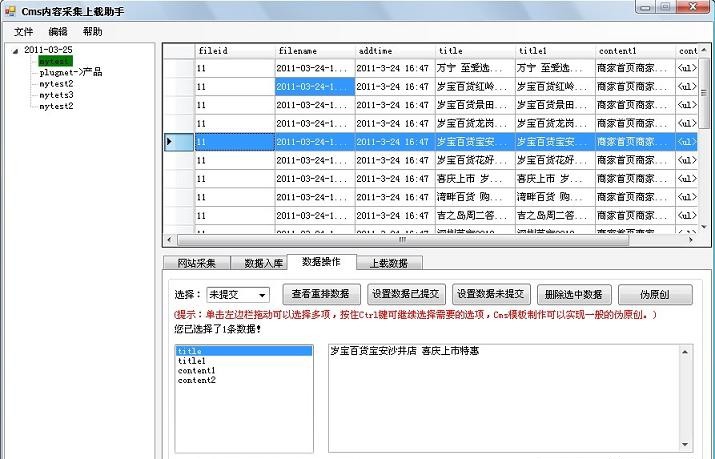The image size is (715, 459).
Task: Collapse the 2011-03-25 tree node
Action: 15,51
